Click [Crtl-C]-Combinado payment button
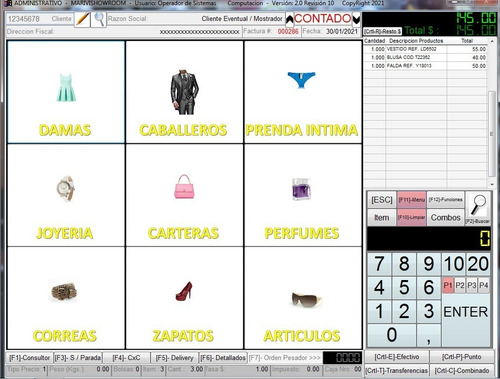Viewport: 500px width, 379px height. point(462,370)
